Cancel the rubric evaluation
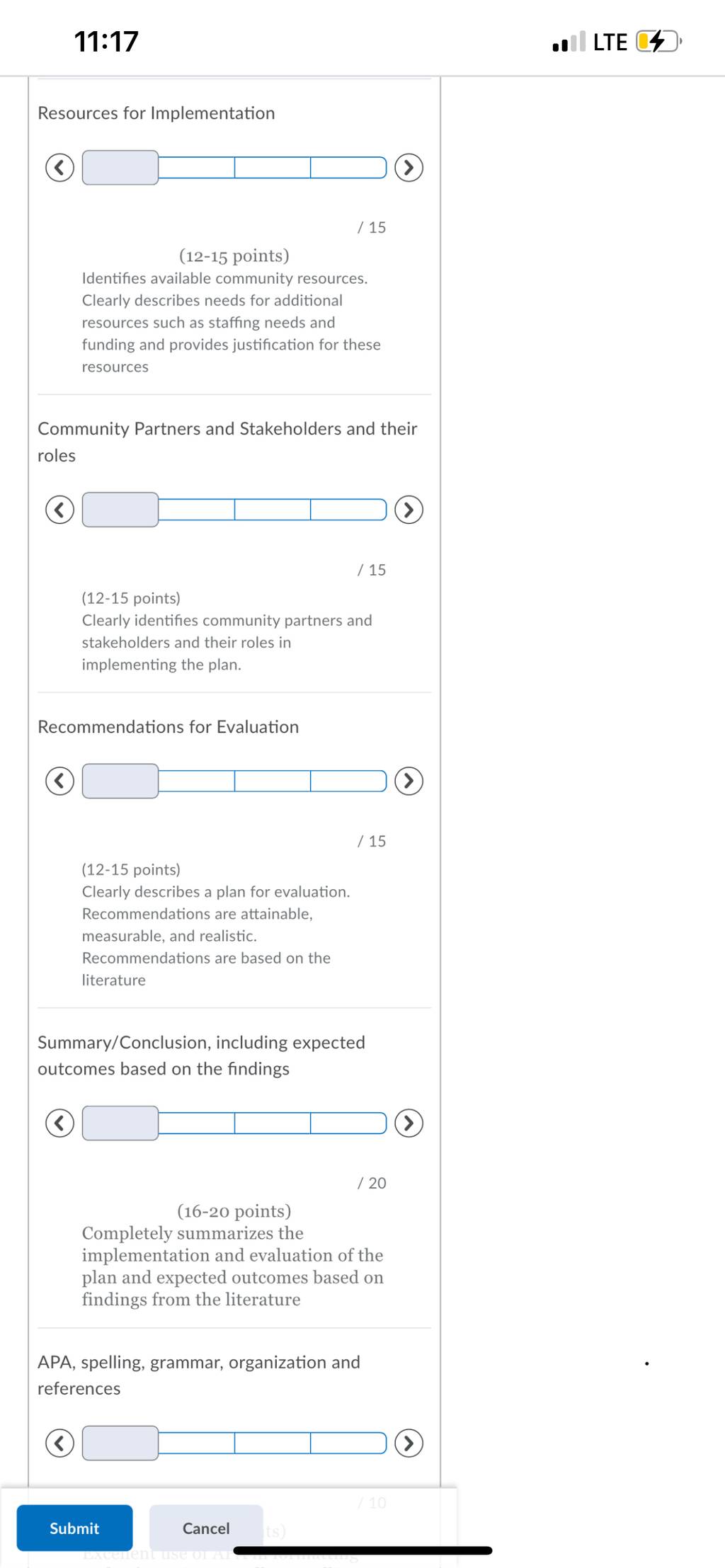 tap(206, 1528)
